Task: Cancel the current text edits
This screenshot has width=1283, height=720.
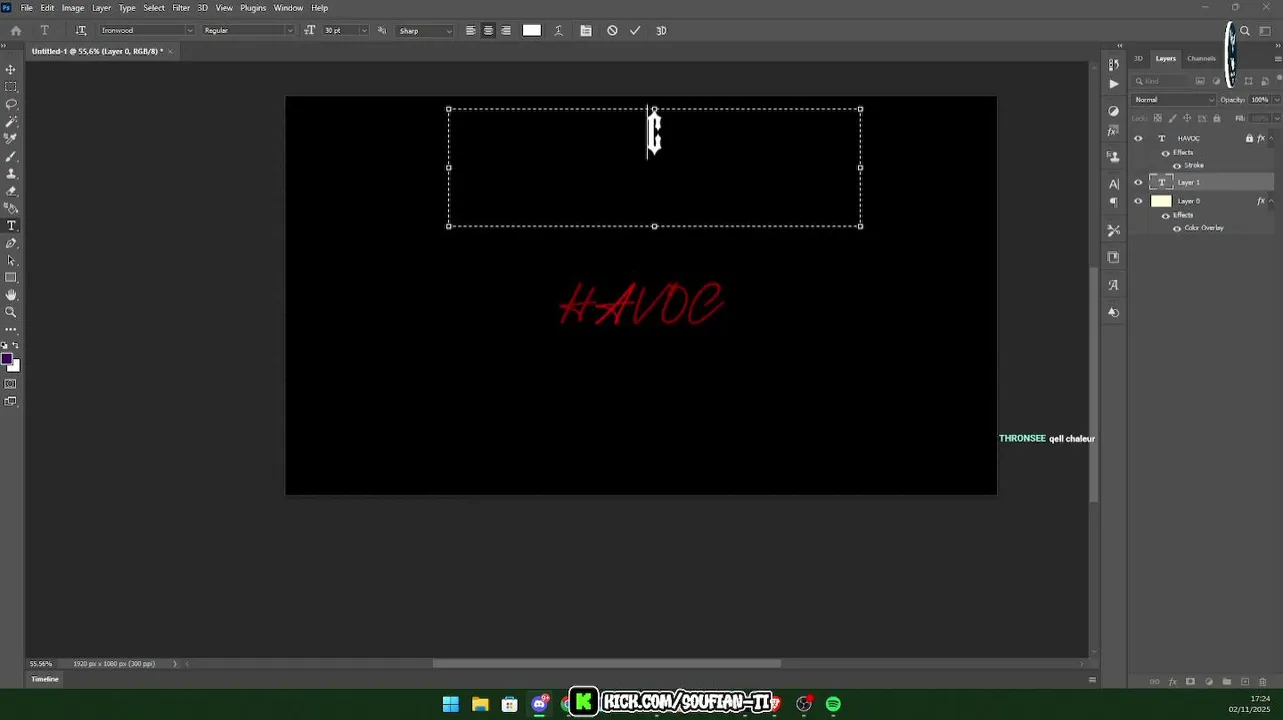Action: click(612, 31)
